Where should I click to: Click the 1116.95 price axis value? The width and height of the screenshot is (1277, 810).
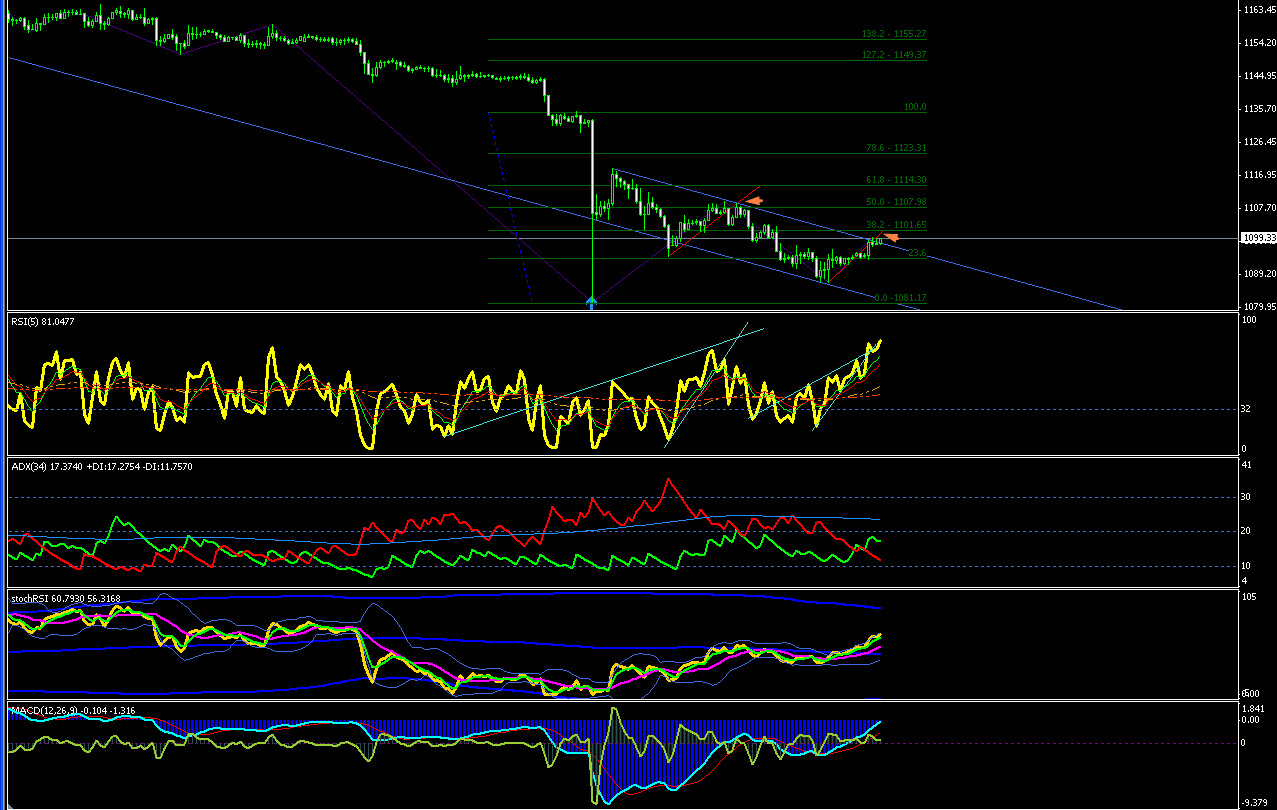1258,175
